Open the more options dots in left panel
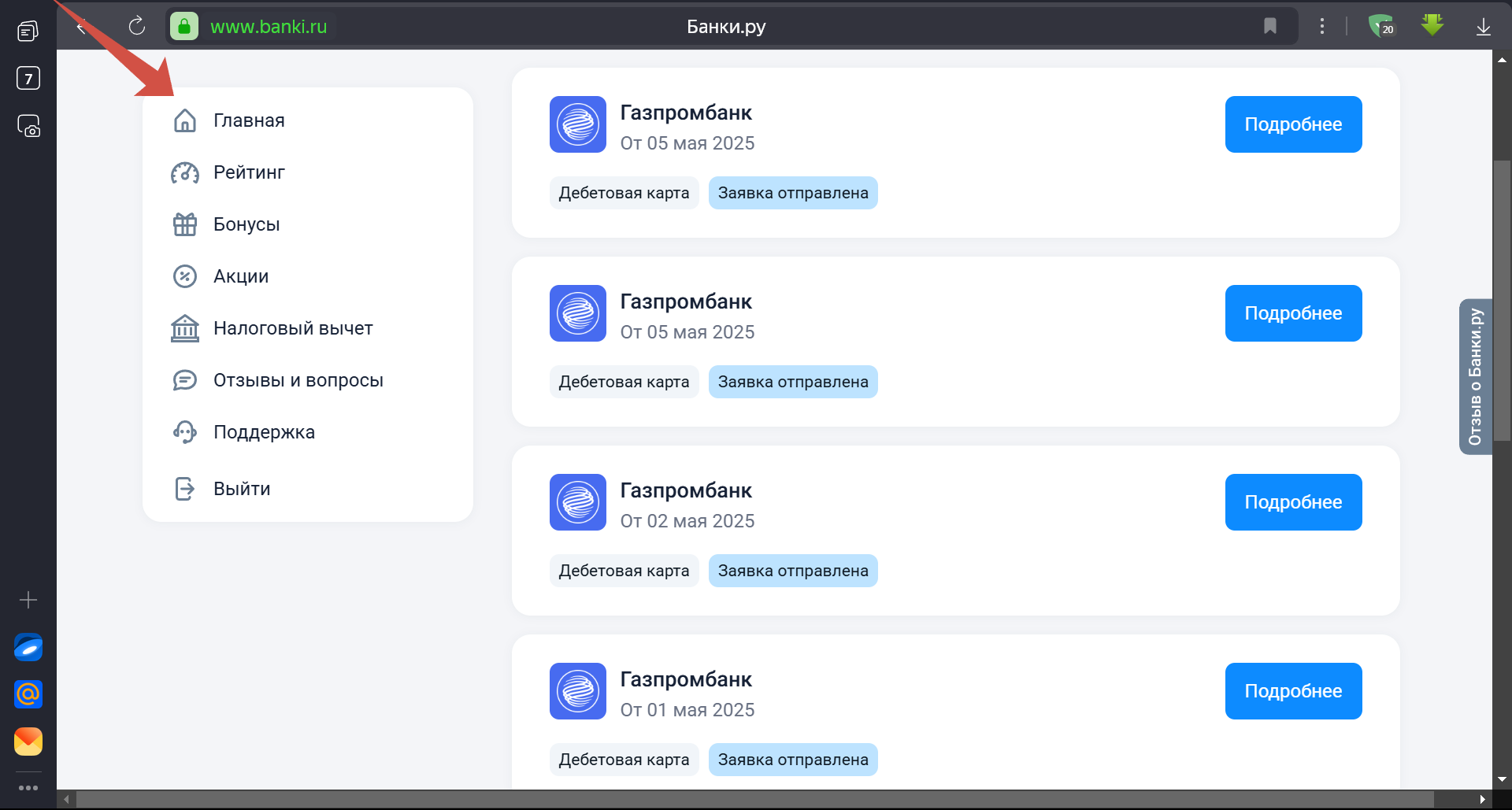The height and width of the screenshot is (810, 1512). [28, 788]
